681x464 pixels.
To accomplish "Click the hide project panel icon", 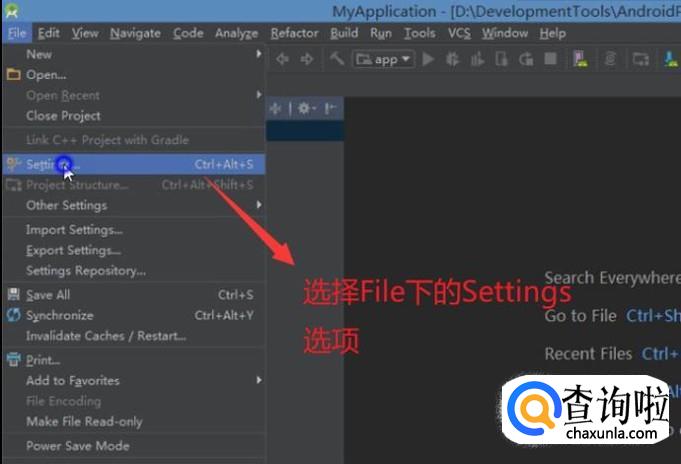I will pos(331,108).
